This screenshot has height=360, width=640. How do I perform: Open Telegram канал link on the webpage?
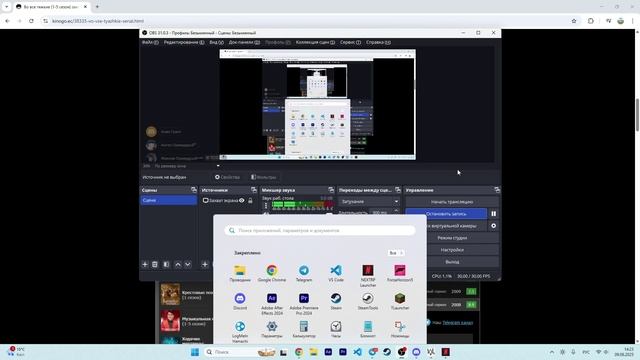(x=457, y=322)
